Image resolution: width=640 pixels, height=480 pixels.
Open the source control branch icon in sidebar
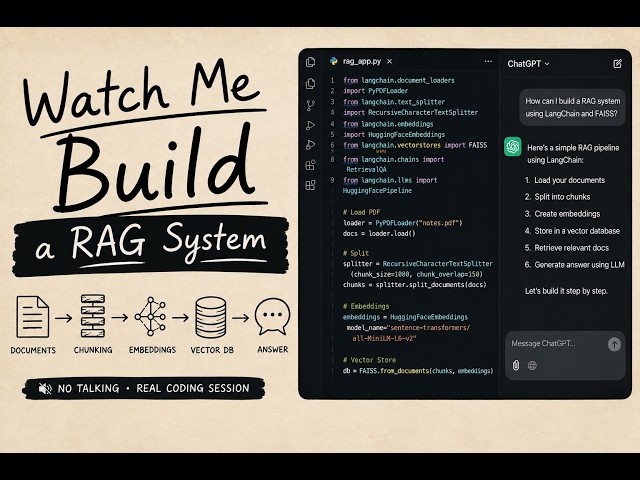click(x=311, y=105)
